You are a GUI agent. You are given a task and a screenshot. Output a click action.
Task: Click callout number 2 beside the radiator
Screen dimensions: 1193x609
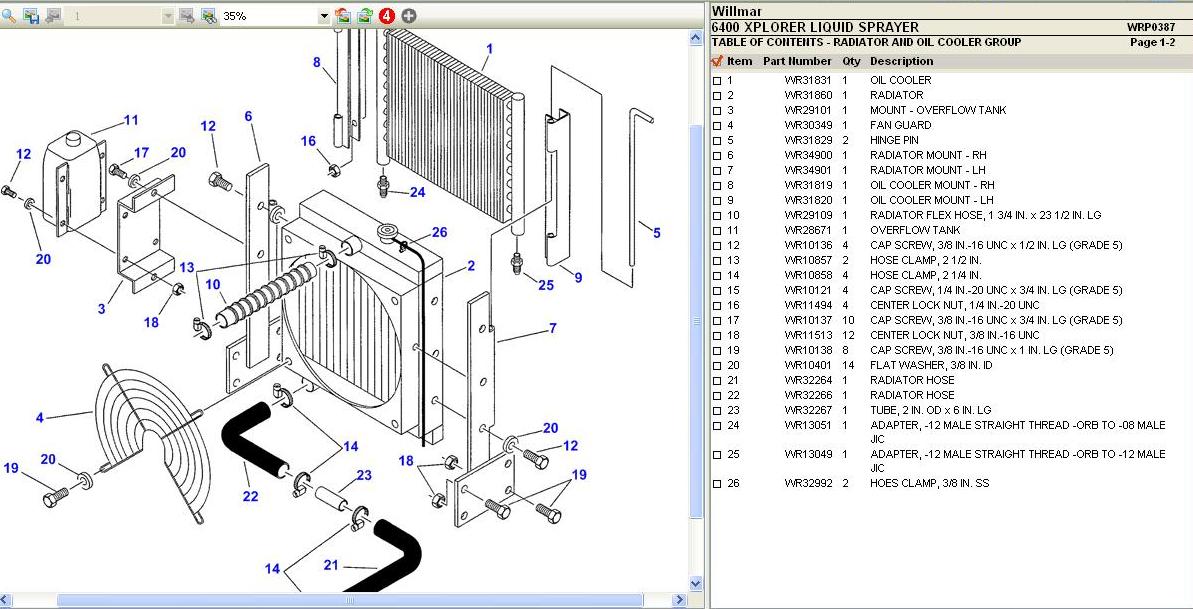click(471, 265)
